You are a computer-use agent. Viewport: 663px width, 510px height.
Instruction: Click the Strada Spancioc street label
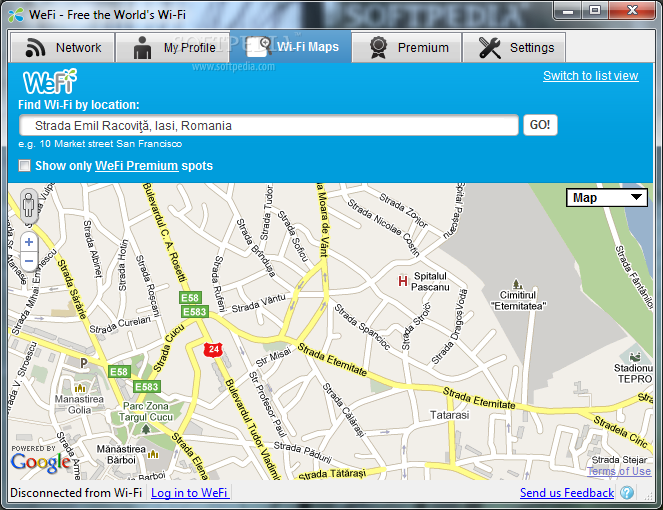[362, 327]
